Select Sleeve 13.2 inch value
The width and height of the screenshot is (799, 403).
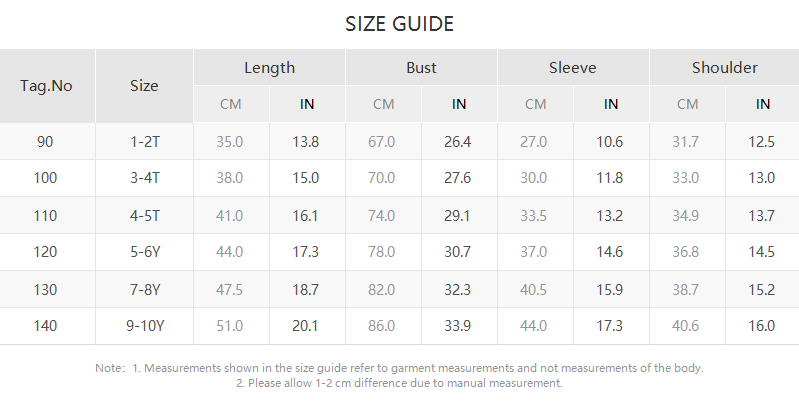coord(610,215)
